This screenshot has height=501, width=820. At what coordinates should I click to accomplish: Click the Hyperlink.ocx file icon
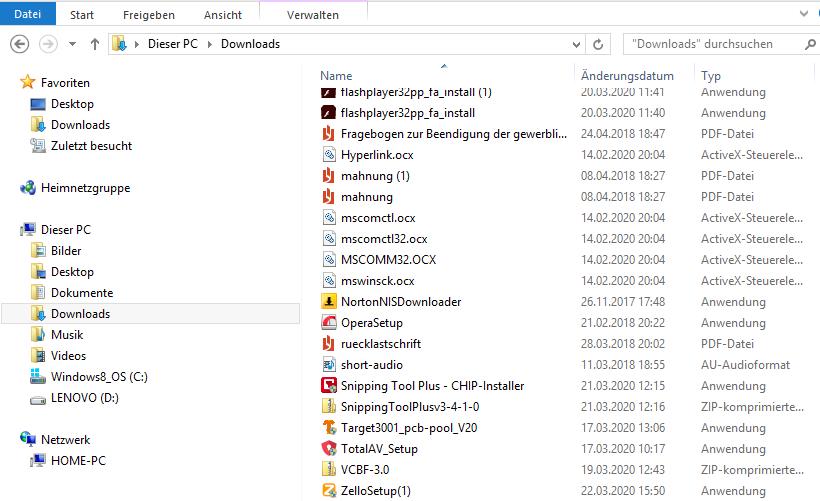coord(328,155)
